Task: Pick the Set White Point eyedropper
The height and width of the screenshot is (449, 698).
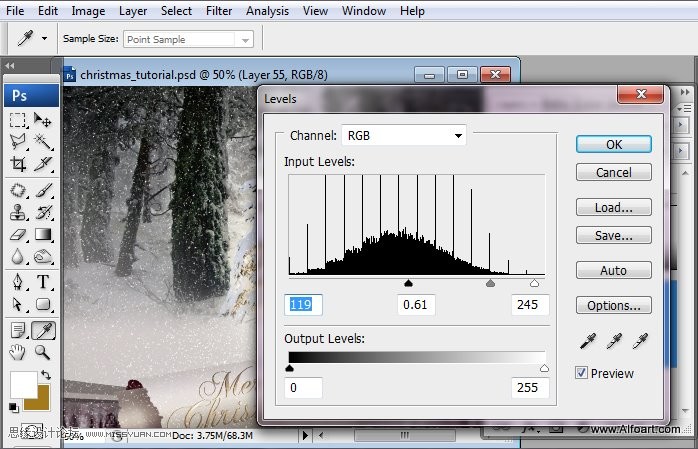Action: click(x=640, y=341)
